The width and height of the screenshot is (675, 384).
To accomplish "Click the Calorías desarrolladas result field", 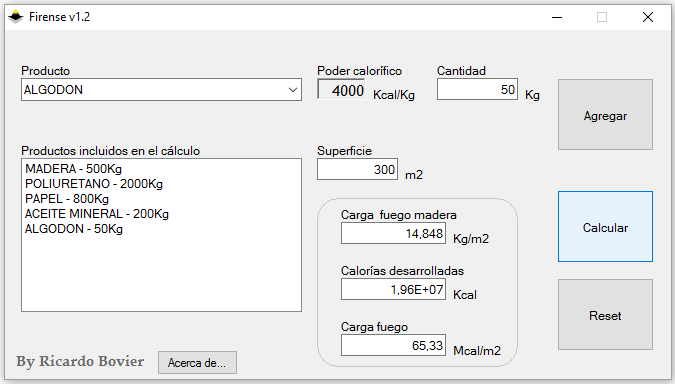I will (x=393, y=289).
